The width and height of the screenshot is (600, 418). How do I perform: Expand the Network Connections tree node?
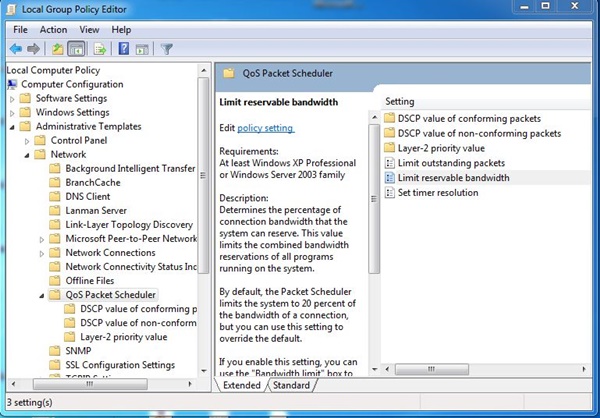[41, 253]
